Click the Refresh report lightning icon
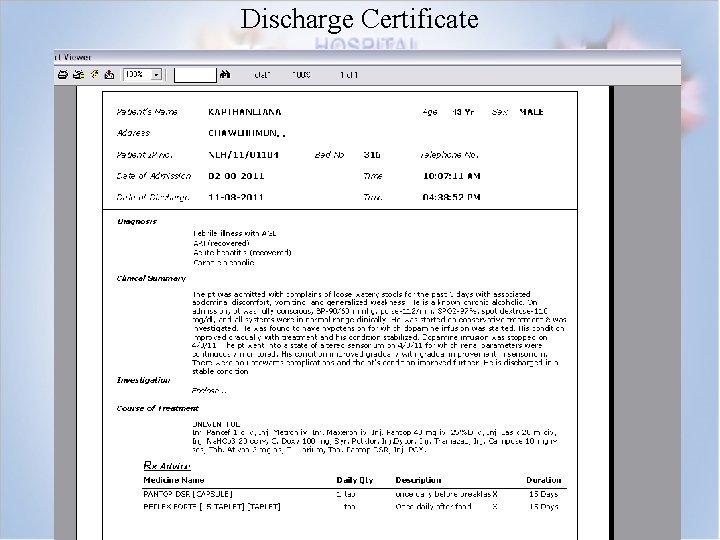Screen dimensions: 720x540 tap(94, 74)
